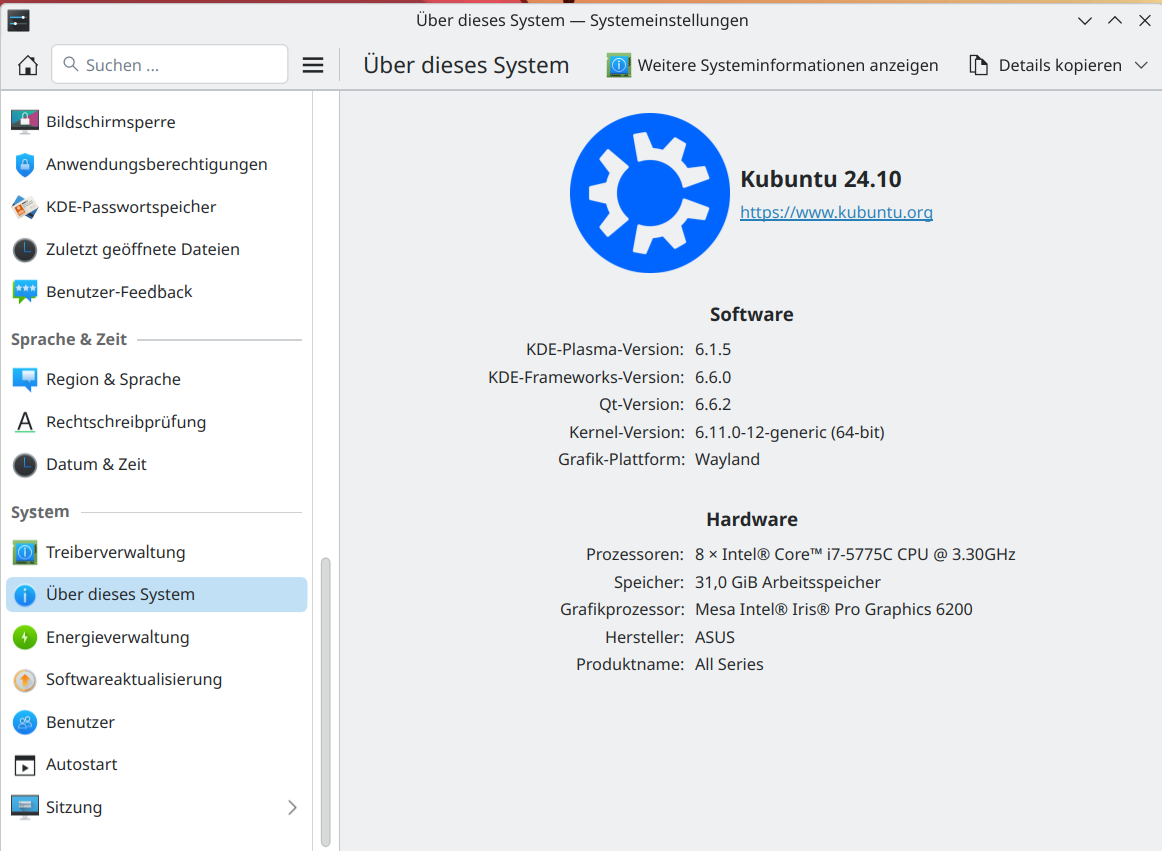Close the Systemeinstellungen window

coord(1144,21)
